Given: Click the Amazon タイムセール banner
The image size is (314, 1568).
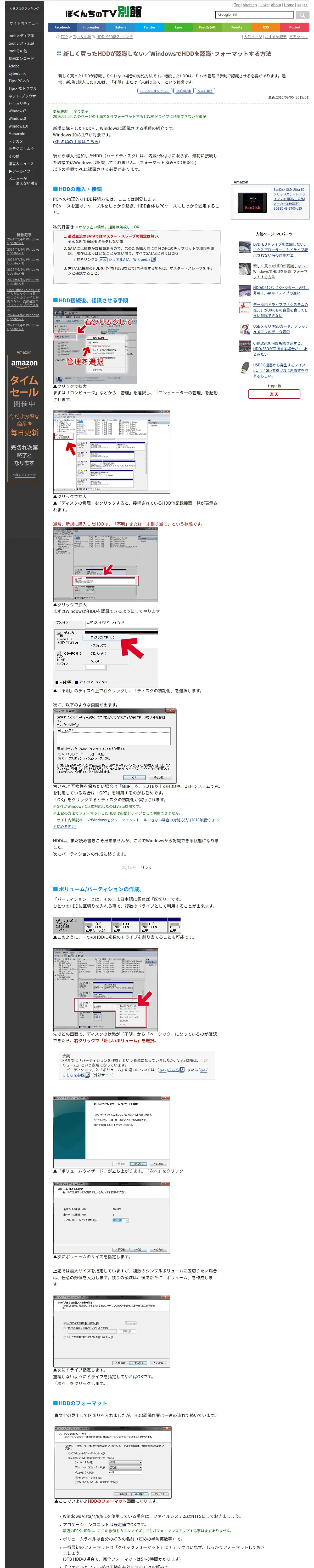Looking at the screenshot, I should click(24, 418).
